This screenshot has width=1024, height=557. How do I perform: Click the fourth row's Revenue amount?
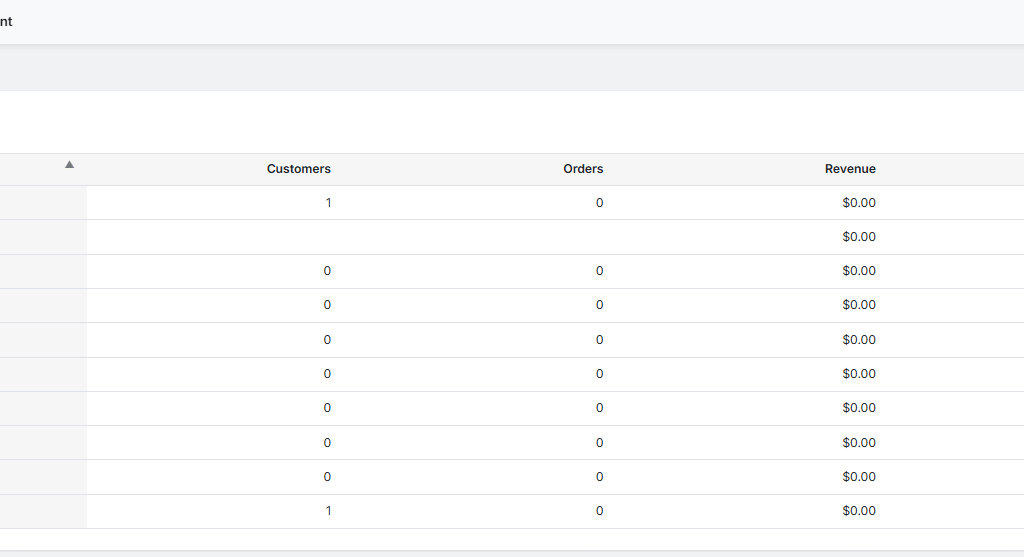(x=859, y=305)
